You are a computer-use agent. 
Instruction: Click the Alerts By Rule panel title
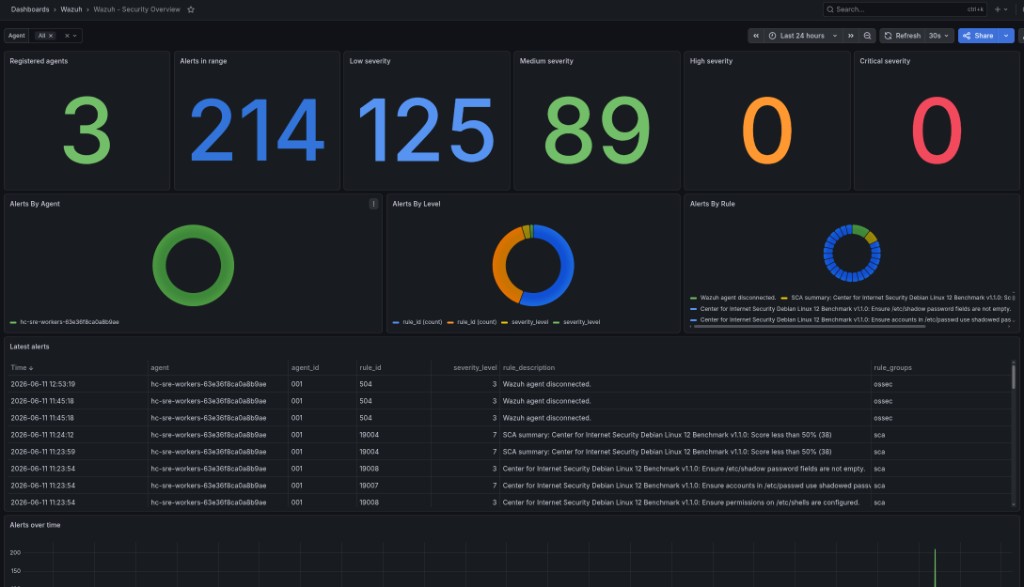click(x=712, y=204)
